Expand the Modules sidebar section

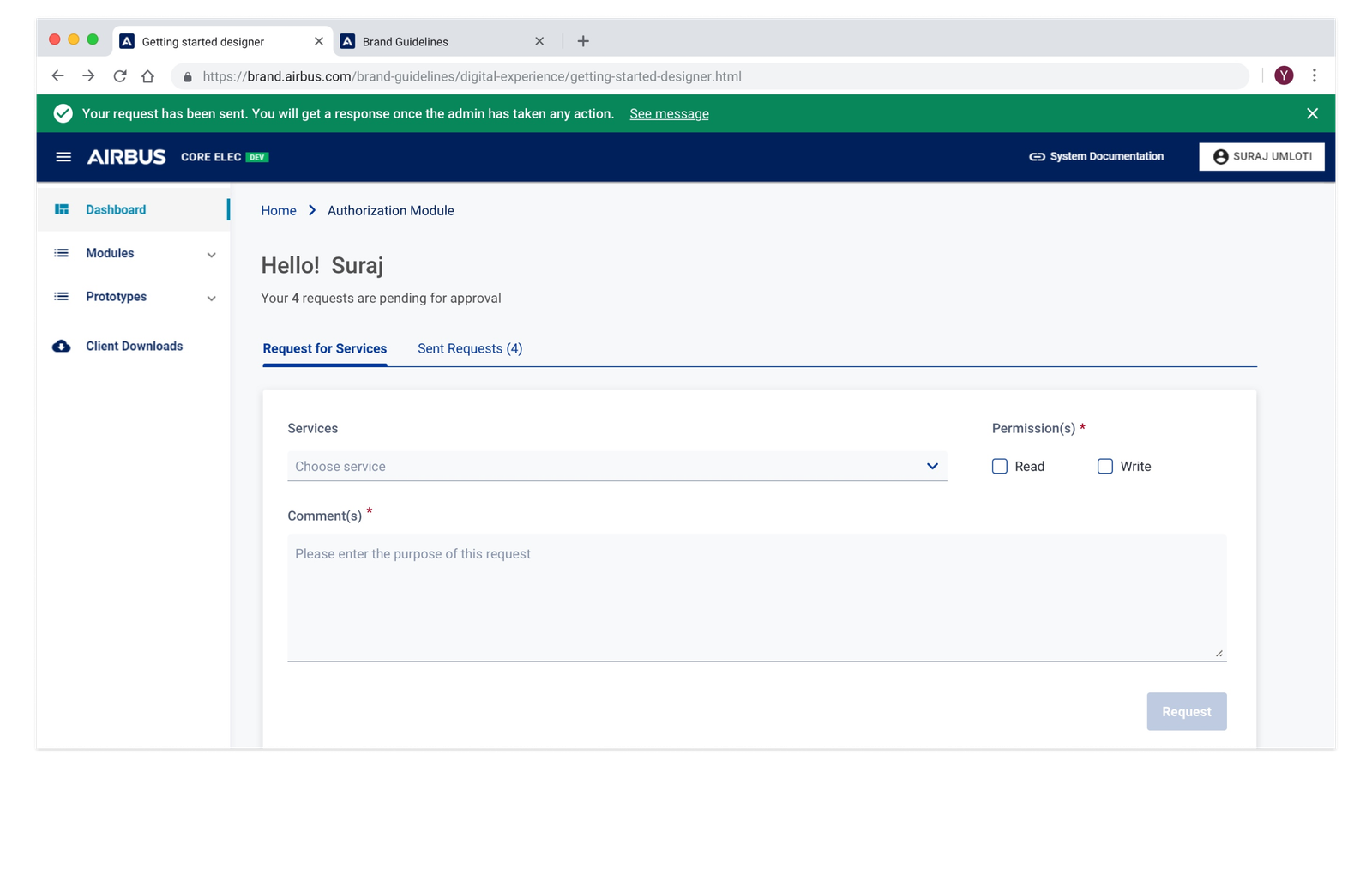tap(135, 254)
